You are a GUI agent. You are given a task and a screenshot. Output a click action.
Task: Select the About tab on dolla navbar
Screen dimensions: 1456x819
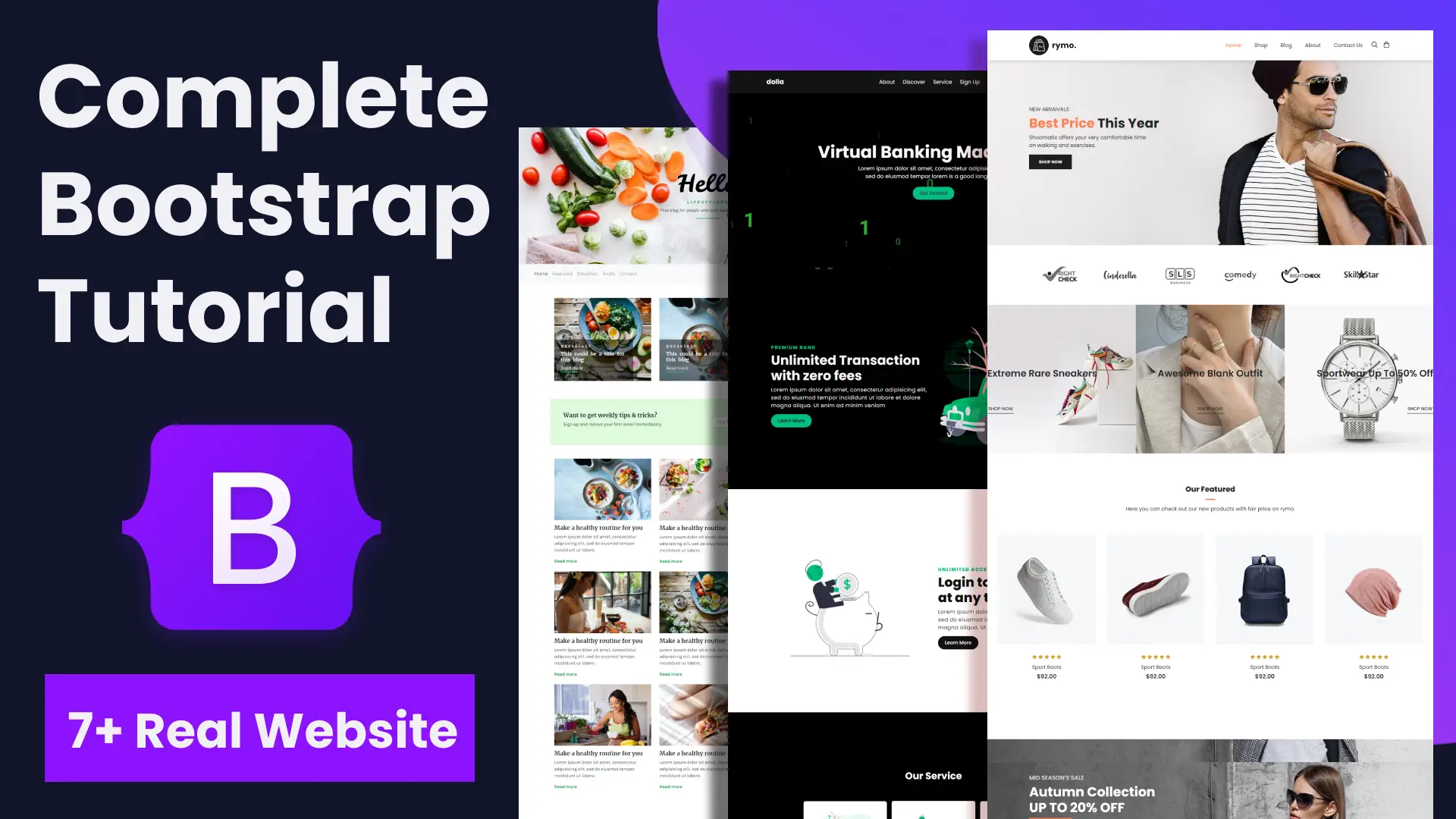pos(886,82)
